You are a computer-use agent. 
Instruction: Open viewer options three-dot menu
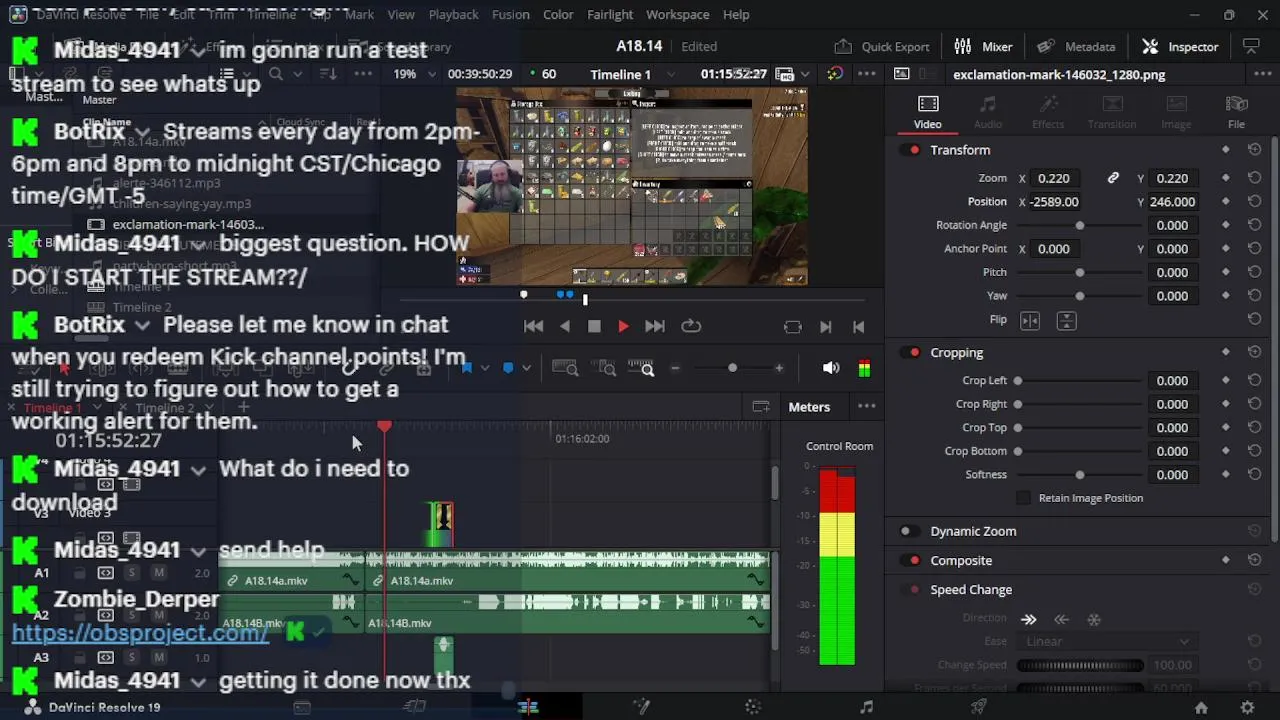coord(867,75)
